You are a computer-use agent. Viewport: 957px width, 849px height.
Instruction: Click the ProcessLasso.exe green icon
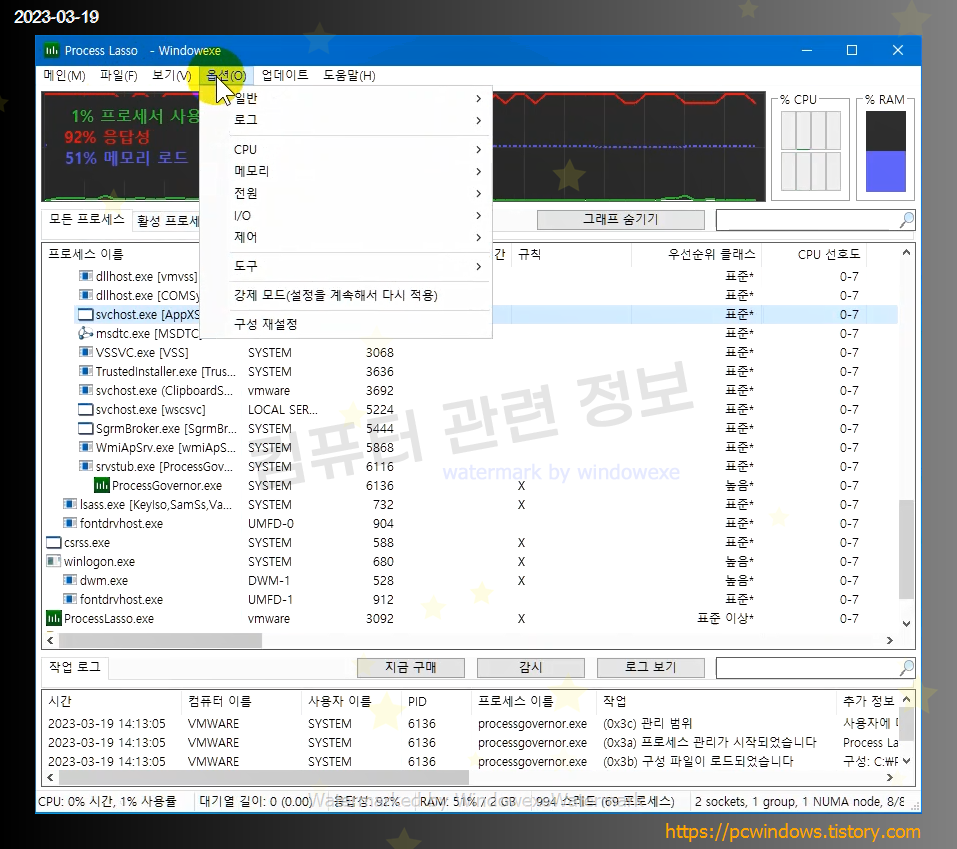pyautogui.click(x=54, y=618)
